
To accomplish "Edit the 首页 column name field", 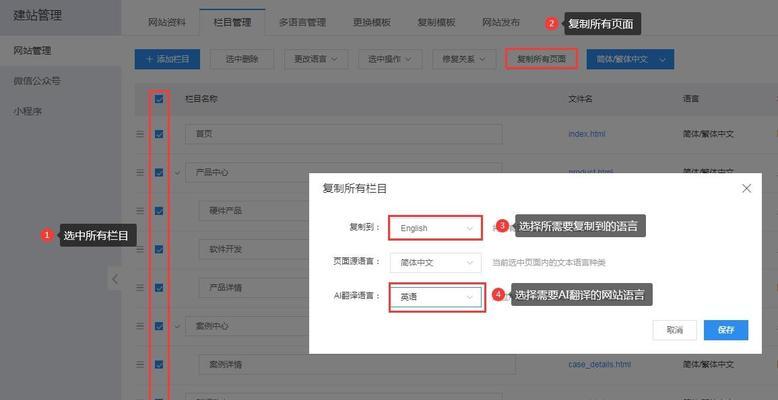I will (343, 134).
